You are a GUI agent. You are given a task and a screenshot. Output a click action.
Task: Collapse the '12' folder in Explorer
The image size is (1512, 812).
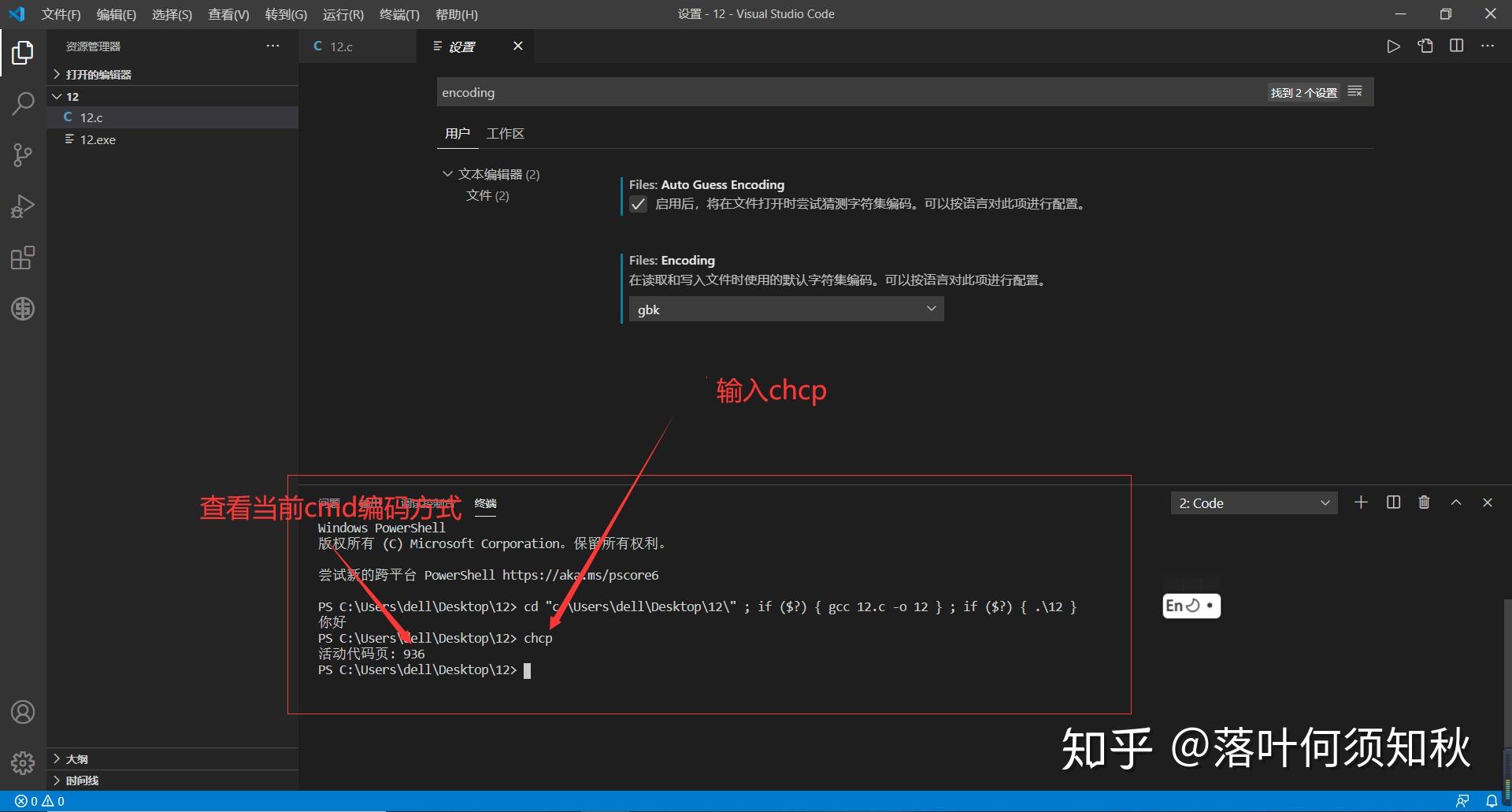pos(57,95)
